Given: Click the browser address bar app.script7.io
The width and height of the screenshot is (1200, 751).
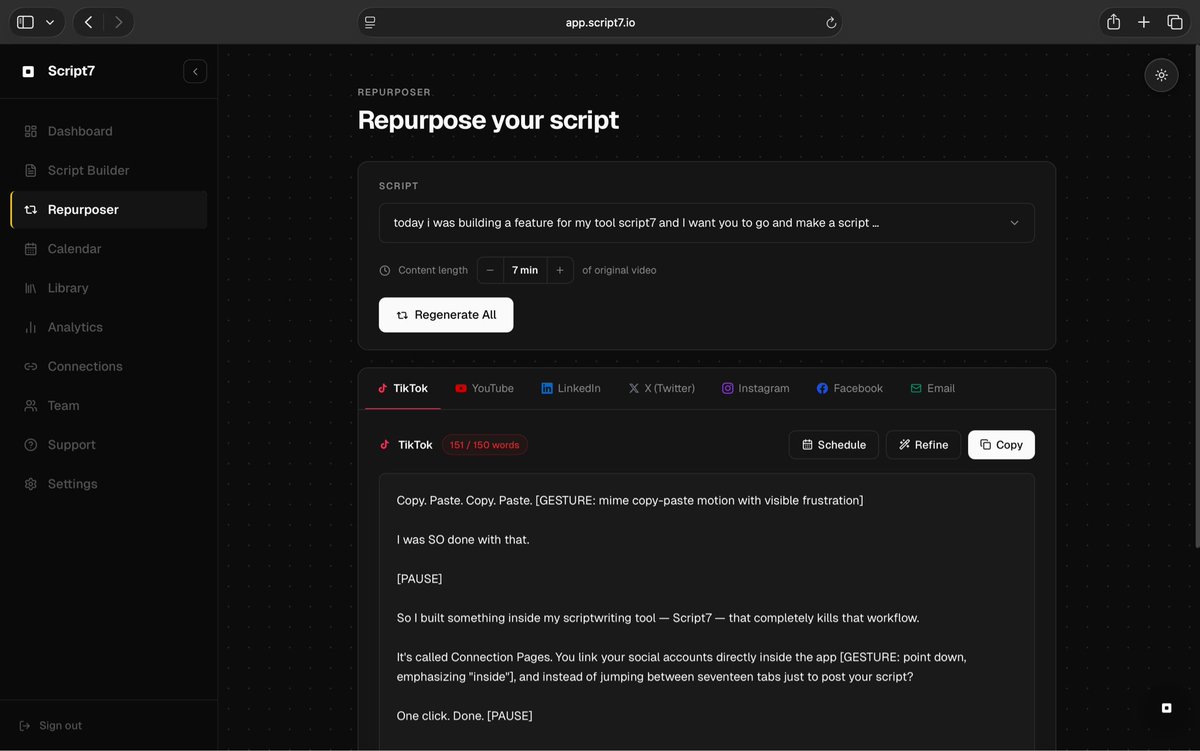Looking at the screenshot, I should pos(600,22).
